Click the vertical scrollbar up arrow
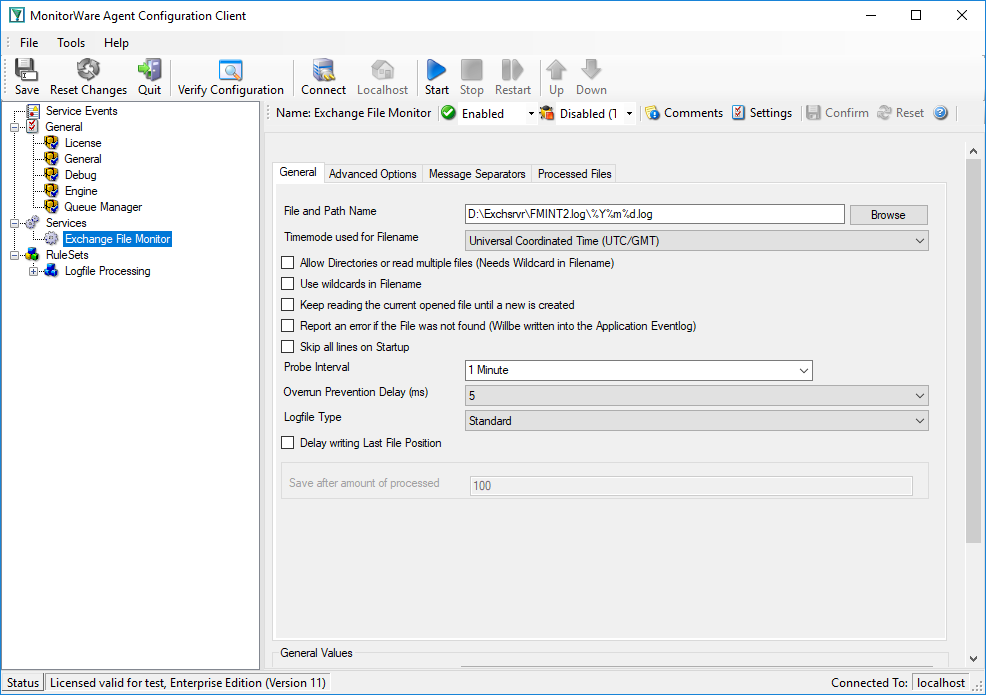Image resolution: width=986 pixels, height=695 pixels. [973, 151]
